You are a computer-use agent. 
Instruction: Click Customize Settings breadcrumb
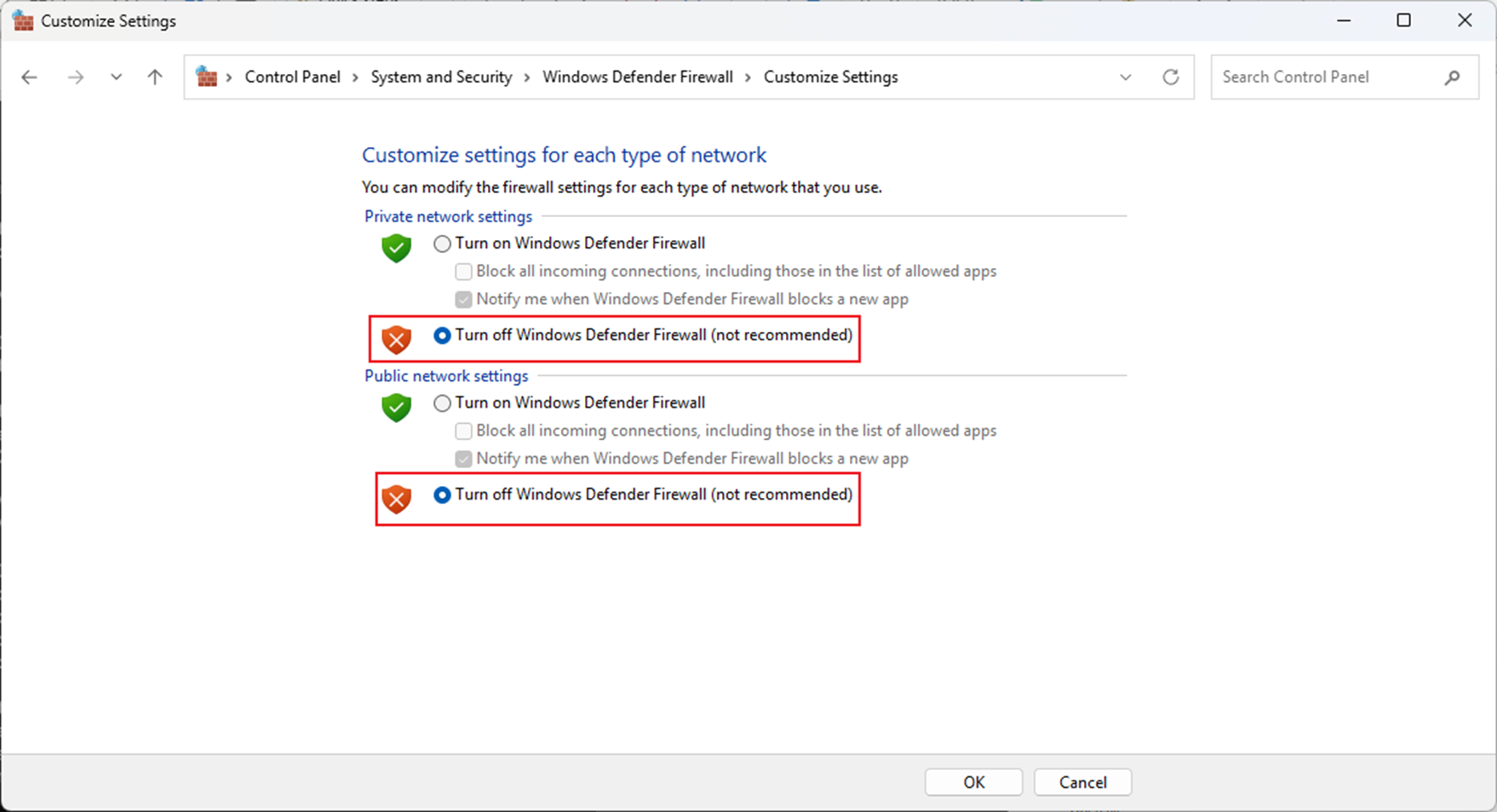click(x=830, y=77)
